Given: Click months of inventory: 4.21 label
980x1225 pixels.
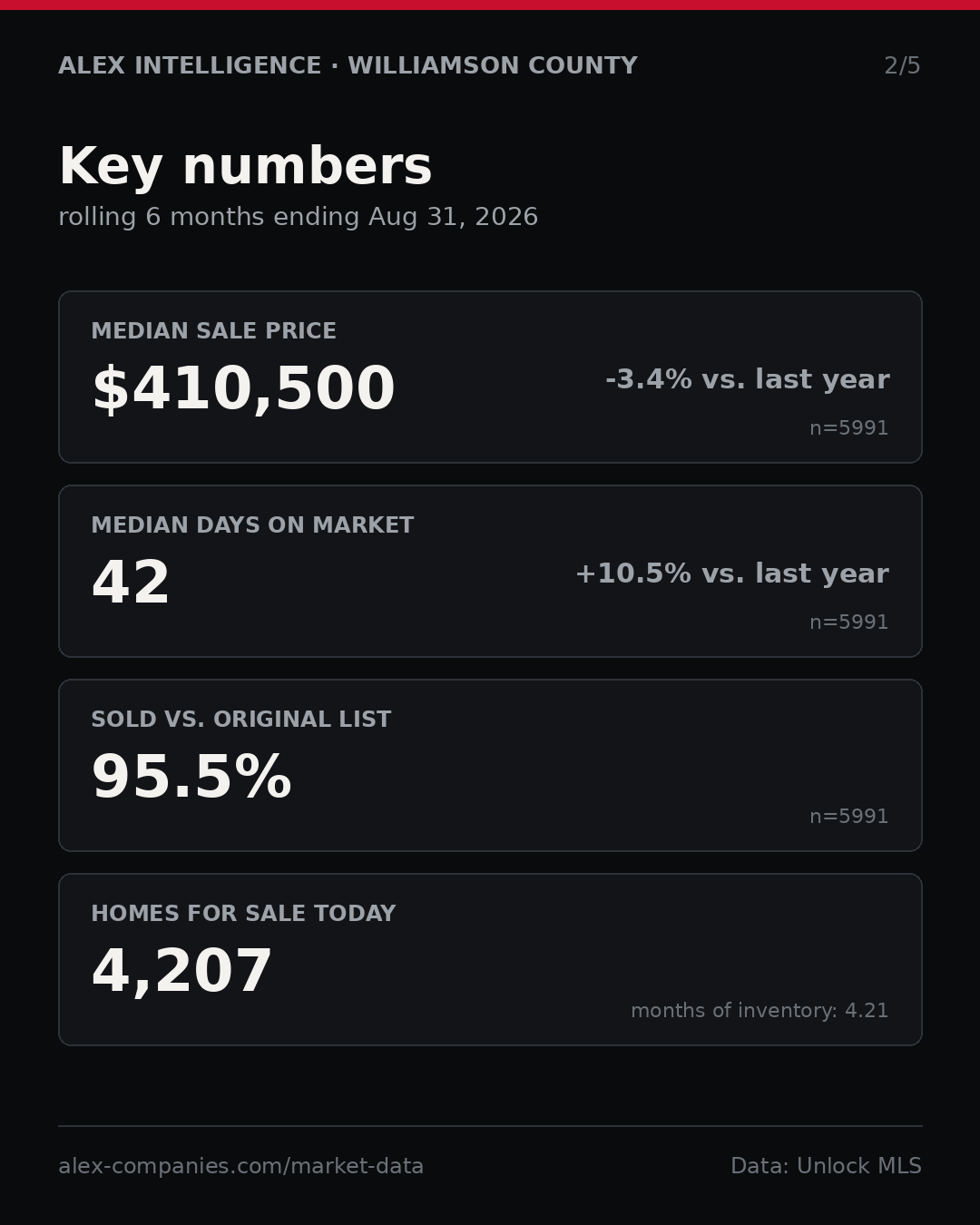Looking at the screenshot, I should pyautogui.click(x=759, y=1011).
